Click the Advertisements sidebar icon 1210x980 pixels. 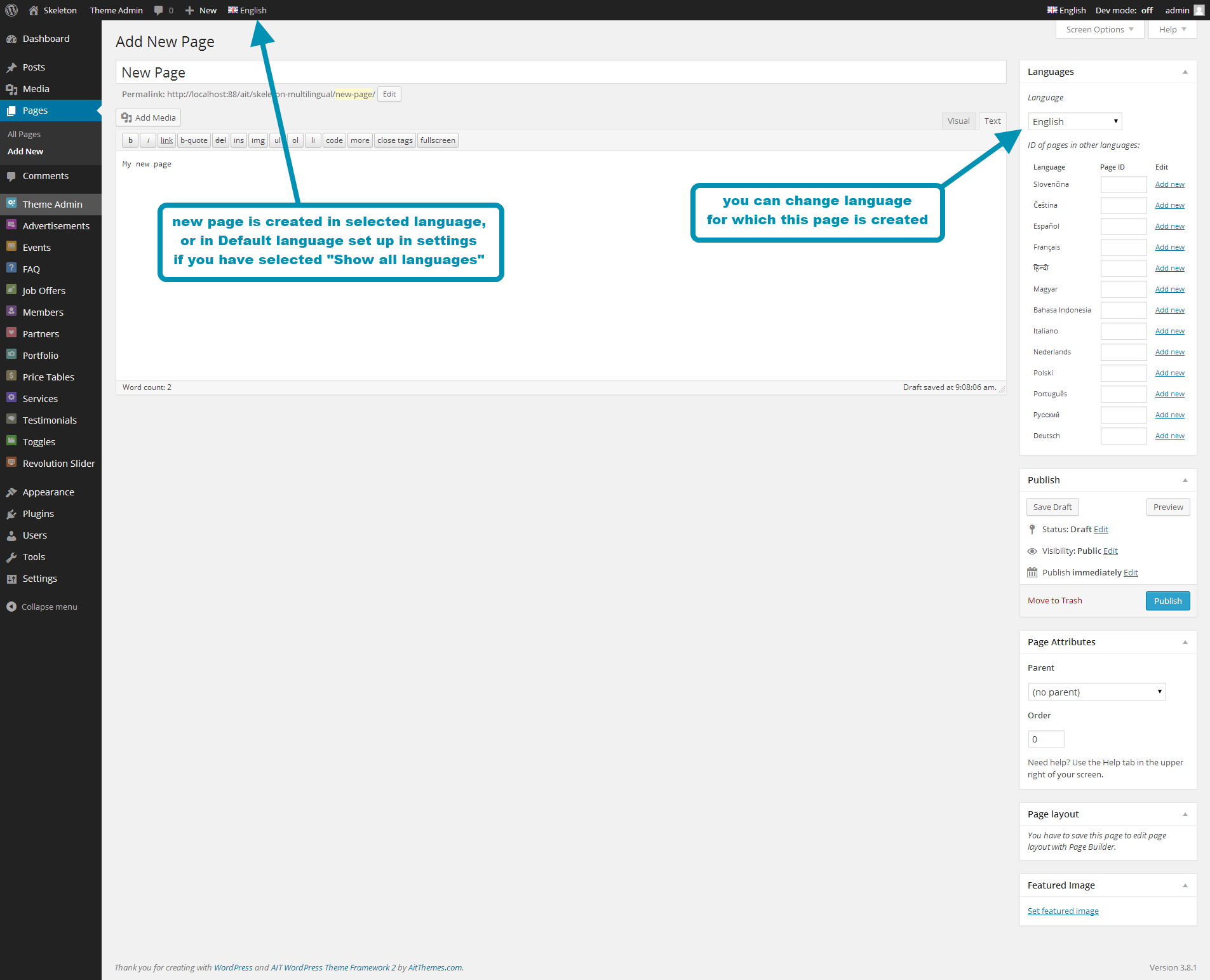pos(11,225)
